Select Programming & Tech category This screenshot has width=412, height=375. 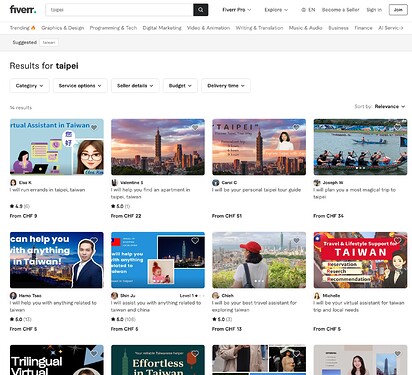tap(113, 28)
